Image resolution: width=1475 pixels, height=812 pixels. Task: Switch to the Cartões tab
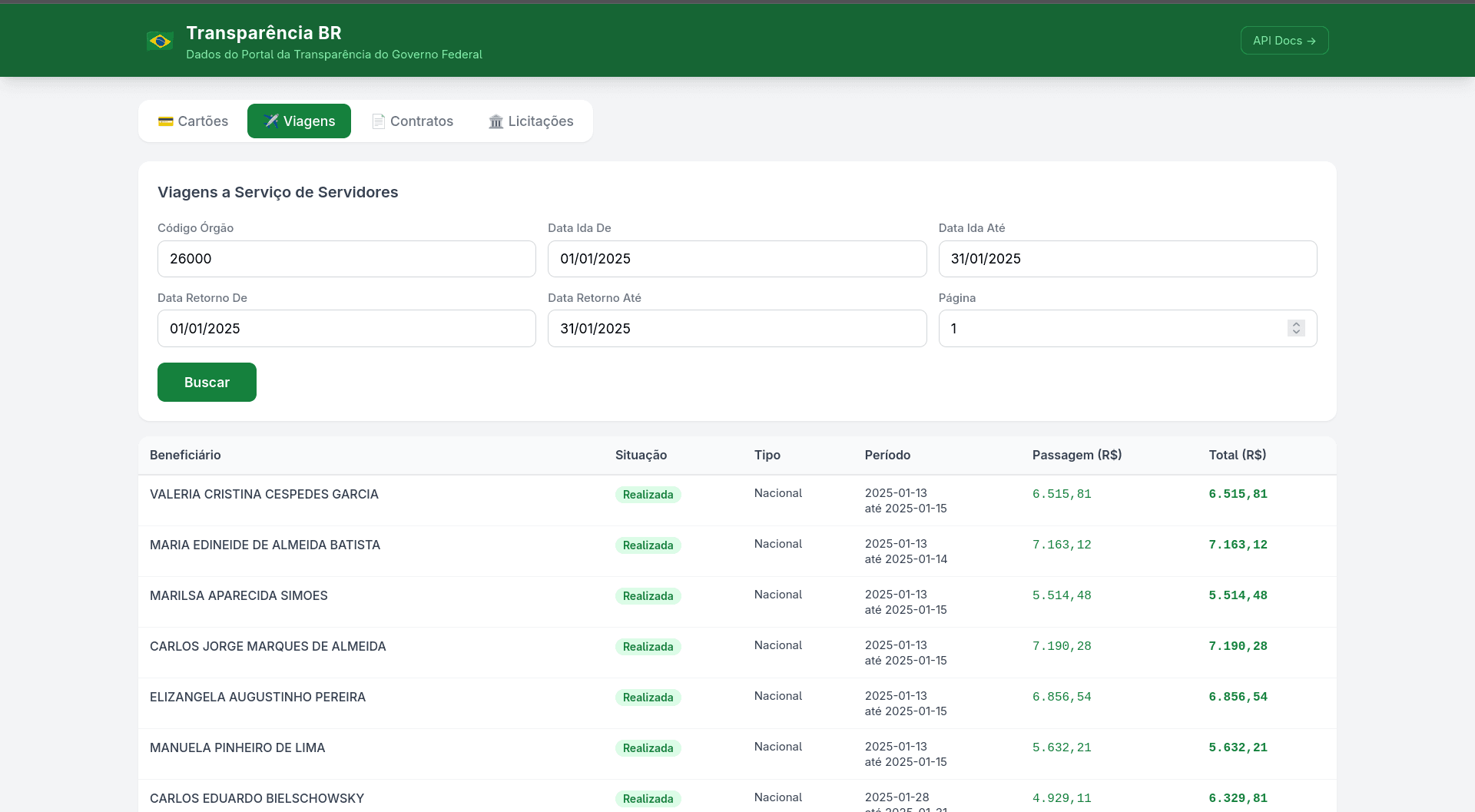(x=193, y=121)
